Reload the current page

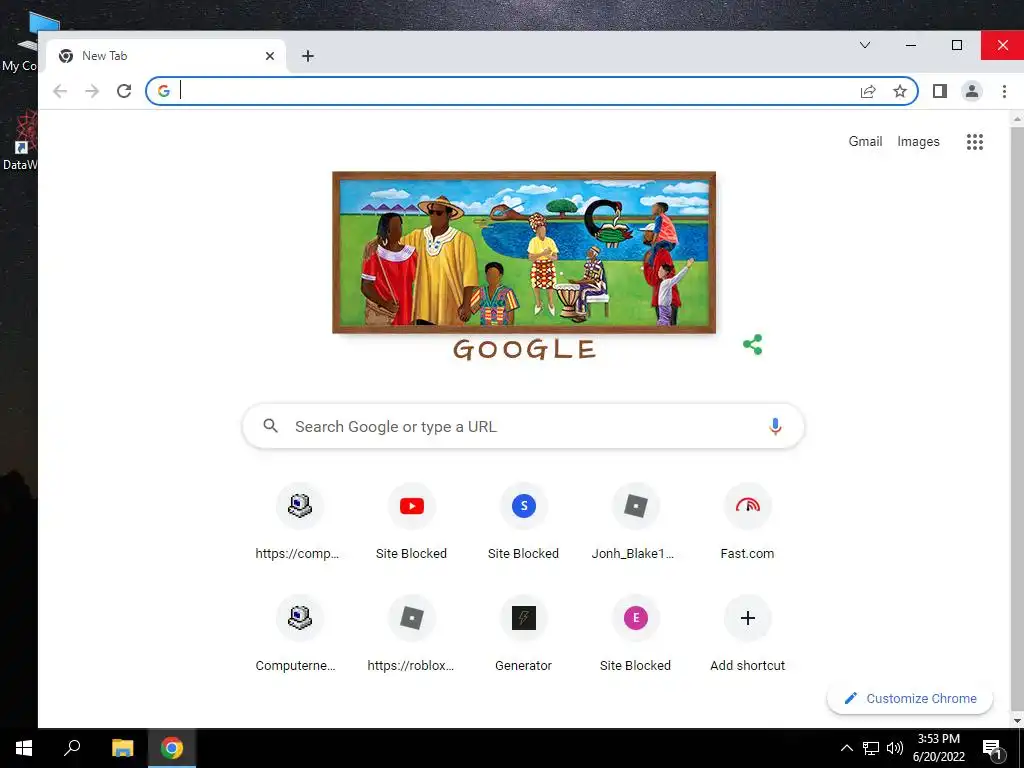tap(124, 91)
